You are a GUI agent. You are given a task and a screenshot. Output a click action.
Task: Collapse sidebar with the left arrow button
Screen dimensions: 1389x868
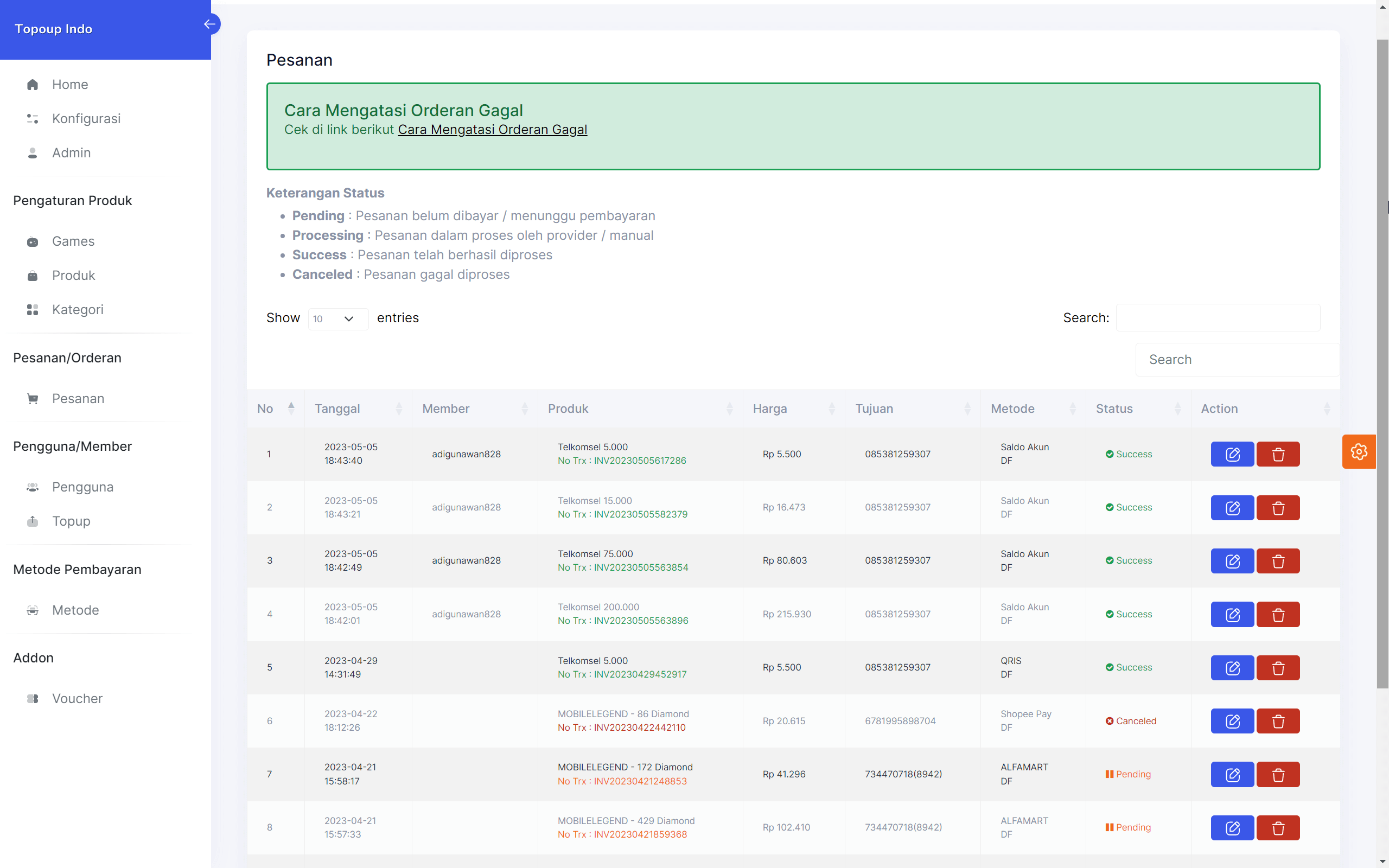pos(210,24)
